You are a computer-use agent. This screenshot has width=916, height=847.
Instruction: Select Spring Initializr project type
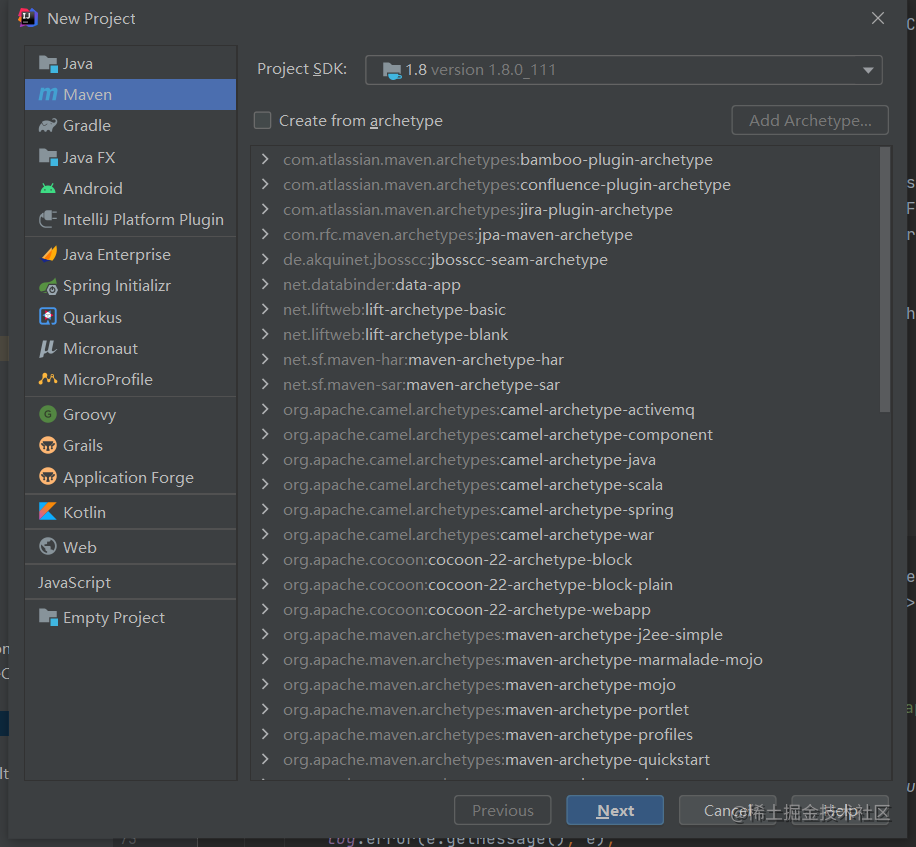tap(131, 286)
